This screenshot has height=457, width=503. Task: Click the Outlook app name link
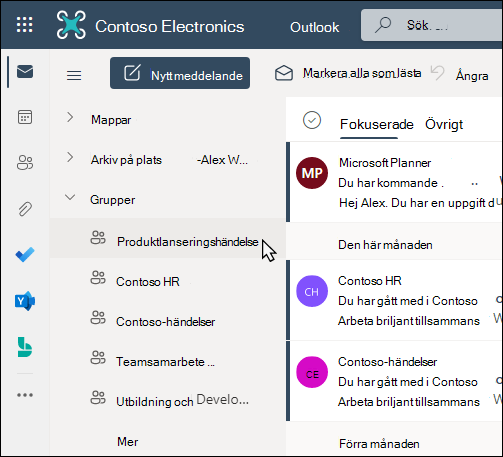click(314, 27)
